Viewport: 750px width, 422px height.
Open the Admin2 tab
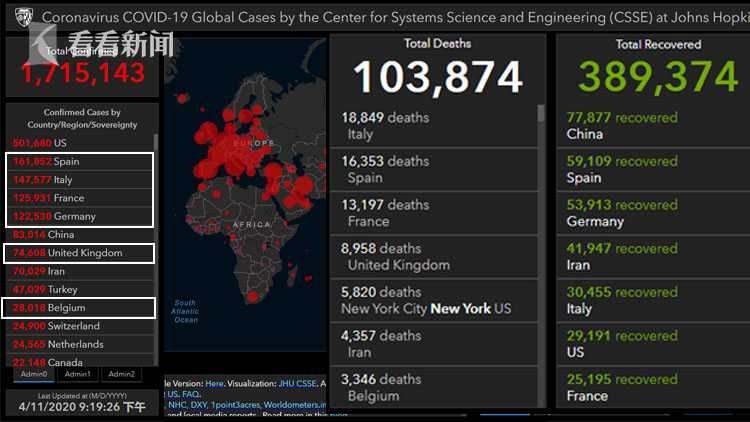pyautogui.click(x=121, y=374)
